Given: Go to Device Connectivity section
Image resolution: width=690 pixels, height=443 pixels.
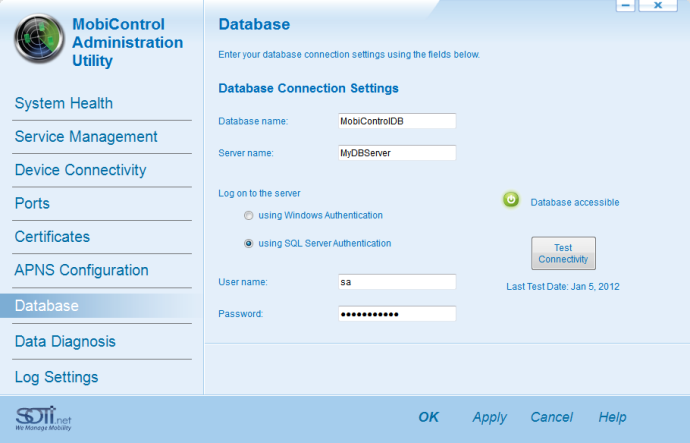Looking at the screenshot, I should point(81,170).
